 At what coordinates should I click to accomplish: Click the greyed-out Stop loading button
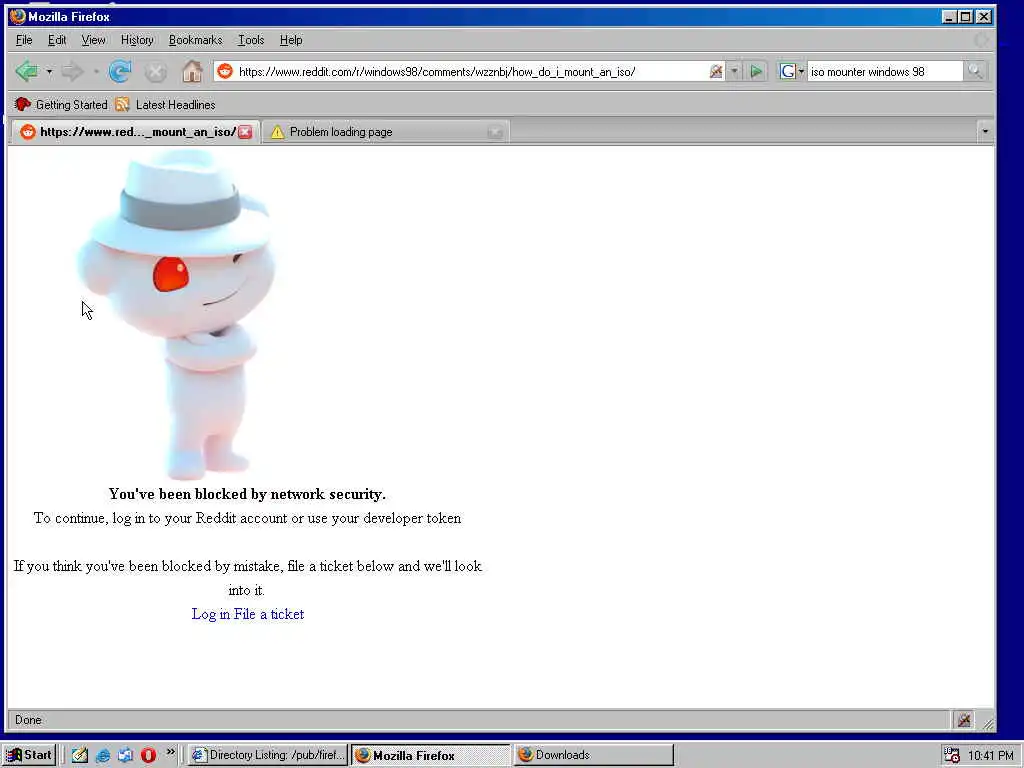(155, 71)
